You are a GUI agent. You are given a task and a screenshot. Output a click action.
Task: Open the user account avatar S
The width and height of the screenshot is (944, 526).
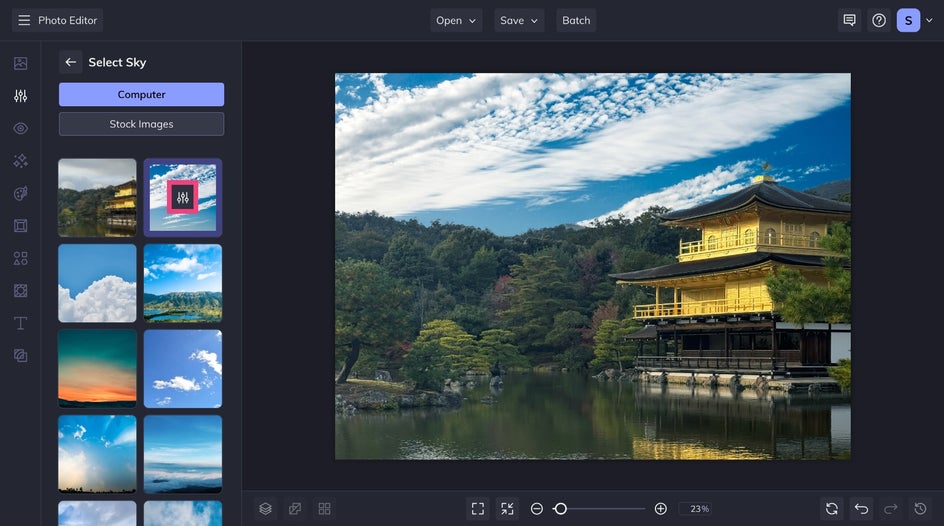[x=908, y=20]
